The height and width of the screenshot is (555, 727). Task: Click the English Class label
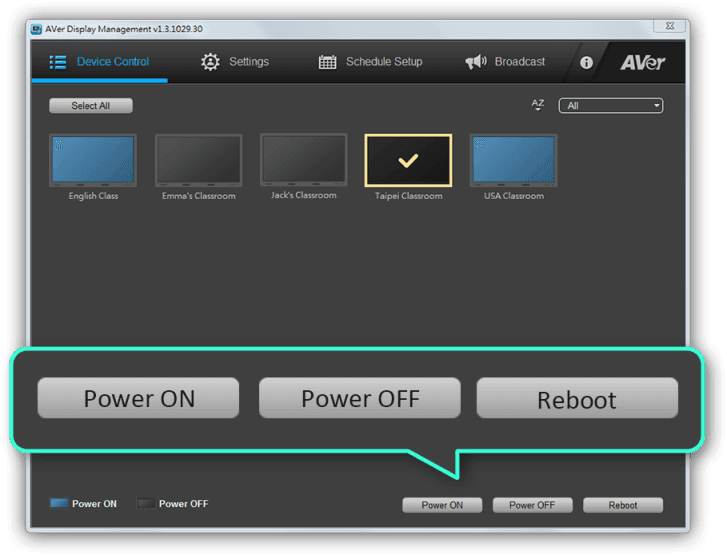[93, 196]
